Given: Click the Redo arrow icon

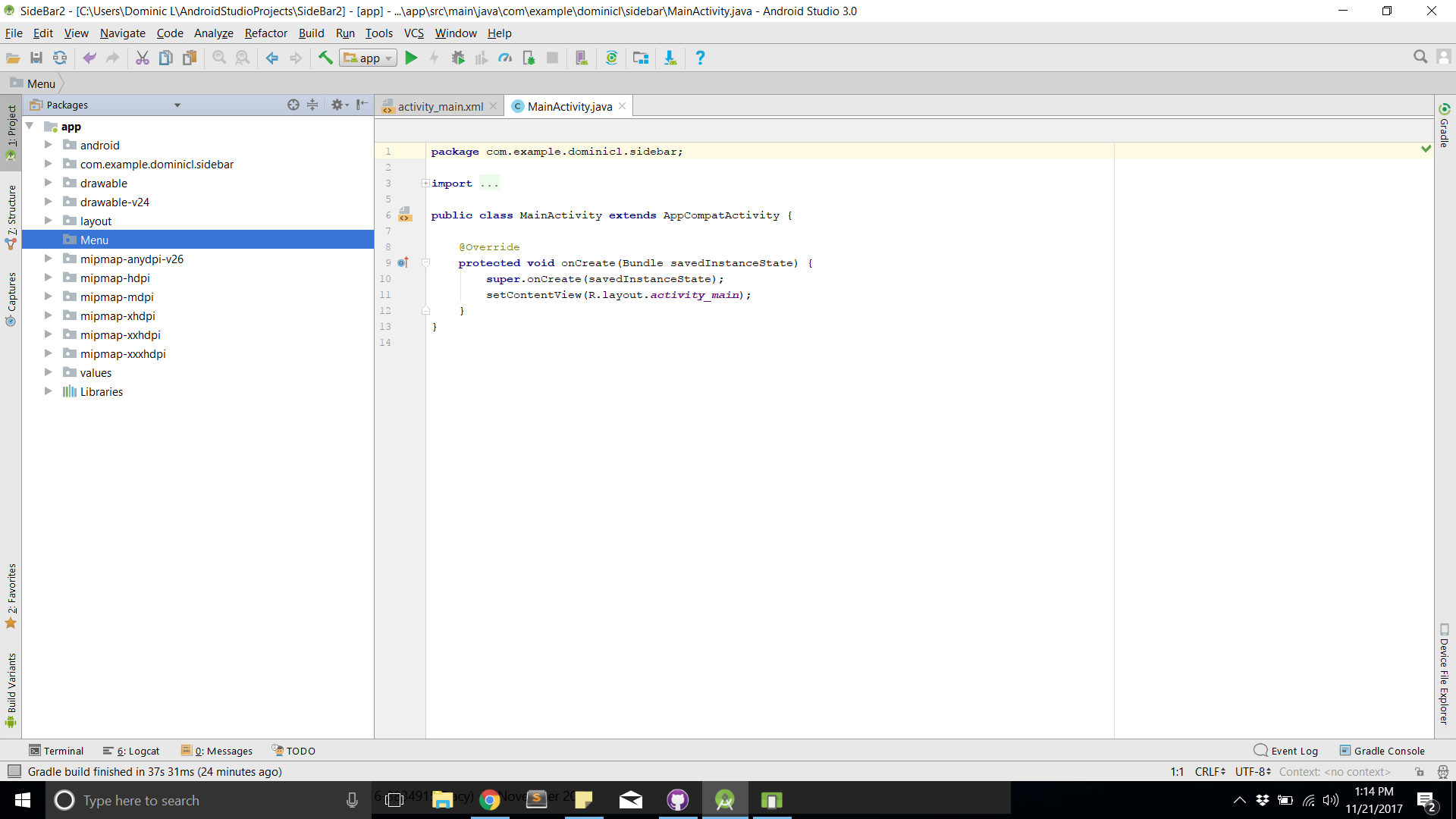Looking at the screenshot, I should tap(113, 58).
